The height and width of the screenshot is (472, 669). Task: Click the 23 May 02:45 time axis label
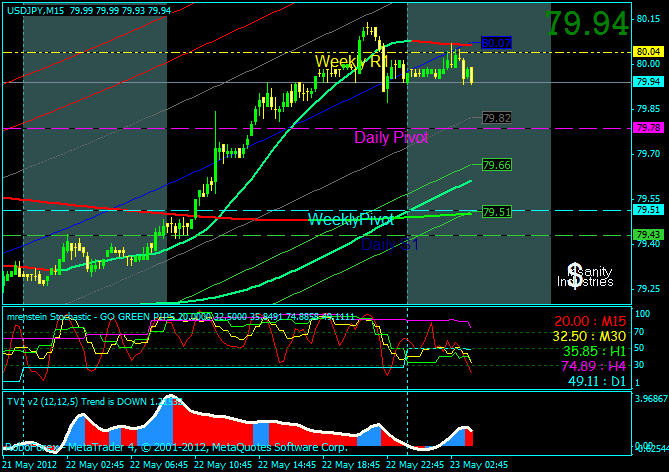(x=479, y=465)
